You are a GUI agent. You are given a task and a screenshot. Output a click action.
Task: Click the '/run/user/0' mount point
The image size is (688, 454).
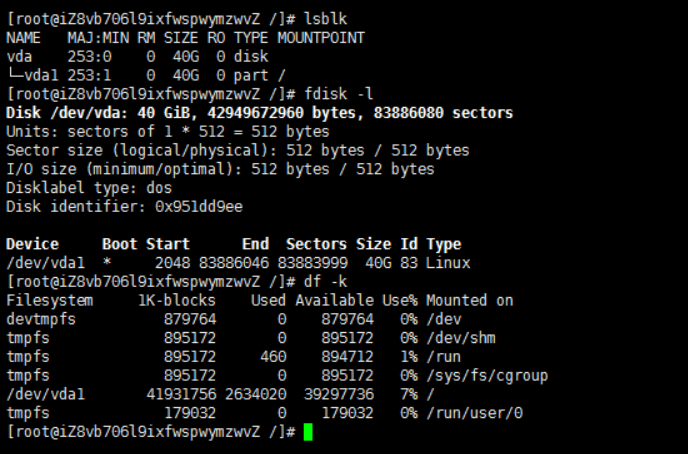click(x=475, y=413)
